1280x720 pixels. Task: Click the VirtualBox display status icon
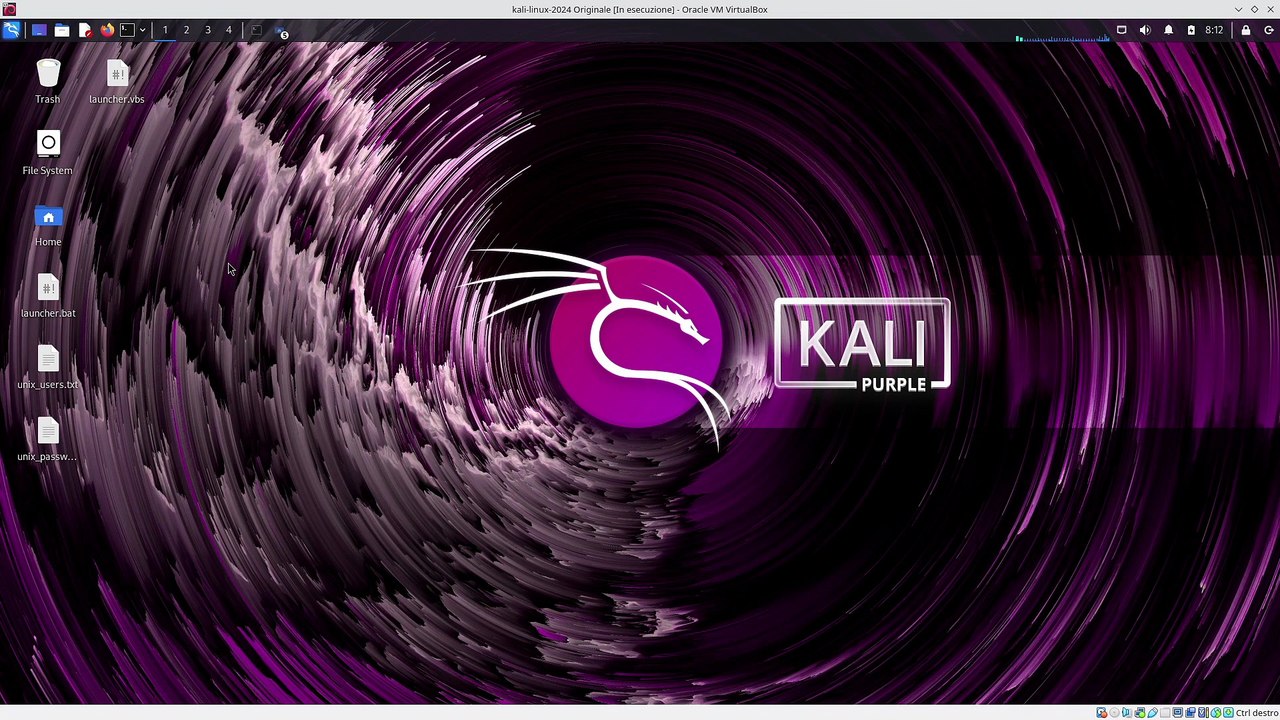point(1178,713)
